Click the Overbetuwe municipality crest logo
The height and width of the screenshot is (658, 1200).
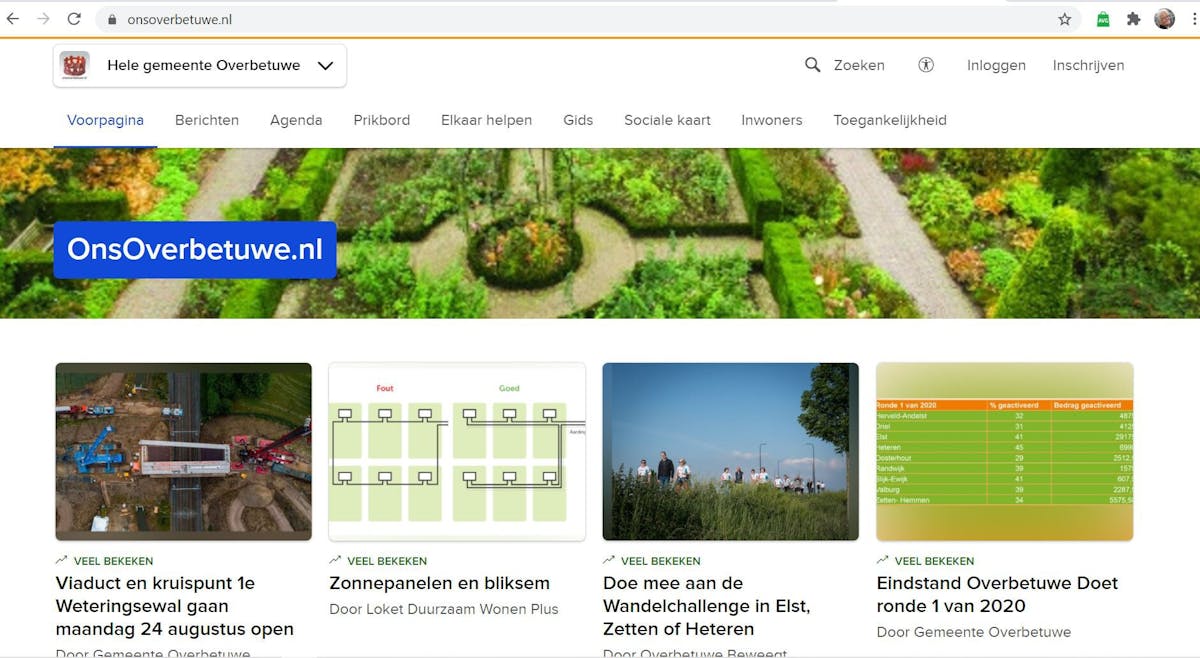[x=75, y=66]
